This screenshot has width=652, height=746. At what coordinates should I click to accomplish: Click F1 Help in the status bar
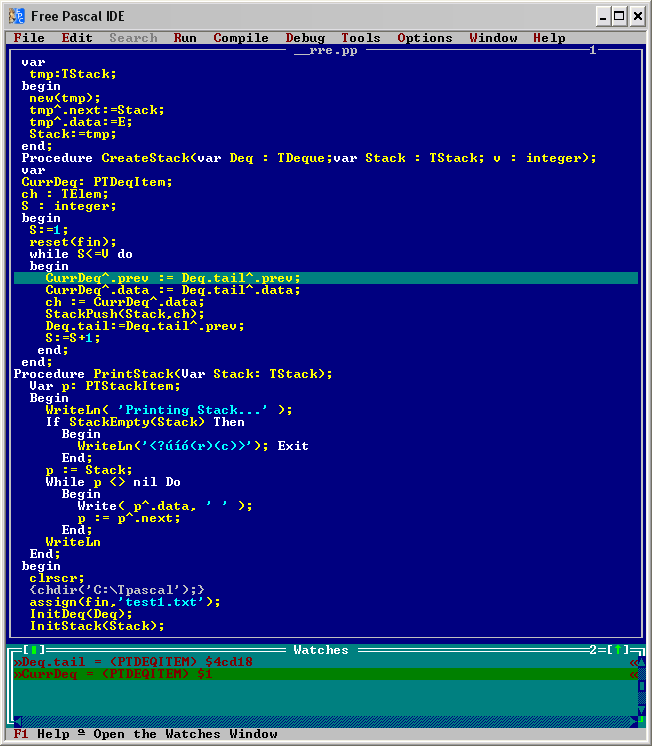[41, 734]
